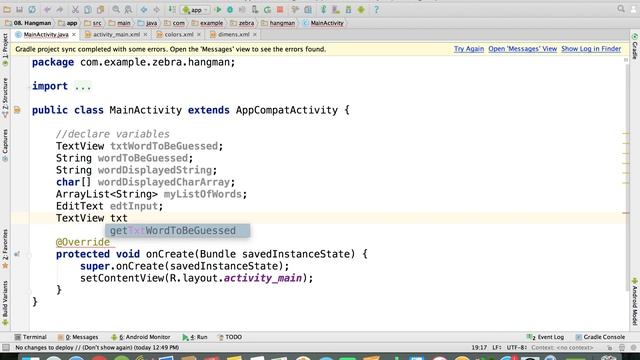This screenshot has height=360, width=640.
Task: Open the Captures tool window
Action: (x=5, y=145)
